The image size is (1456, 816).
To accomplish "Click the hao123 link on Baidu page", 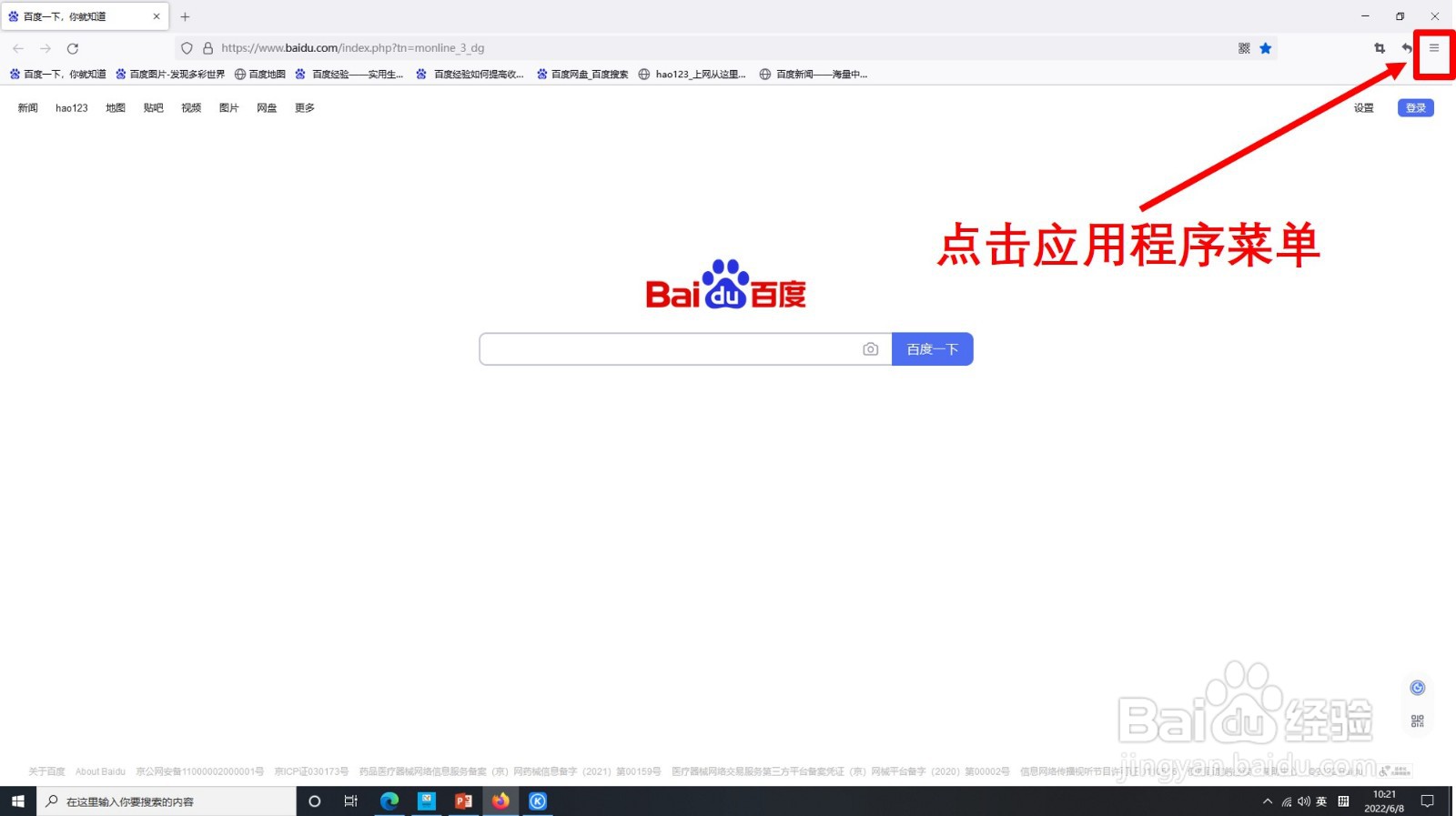I will coord(72,107).
